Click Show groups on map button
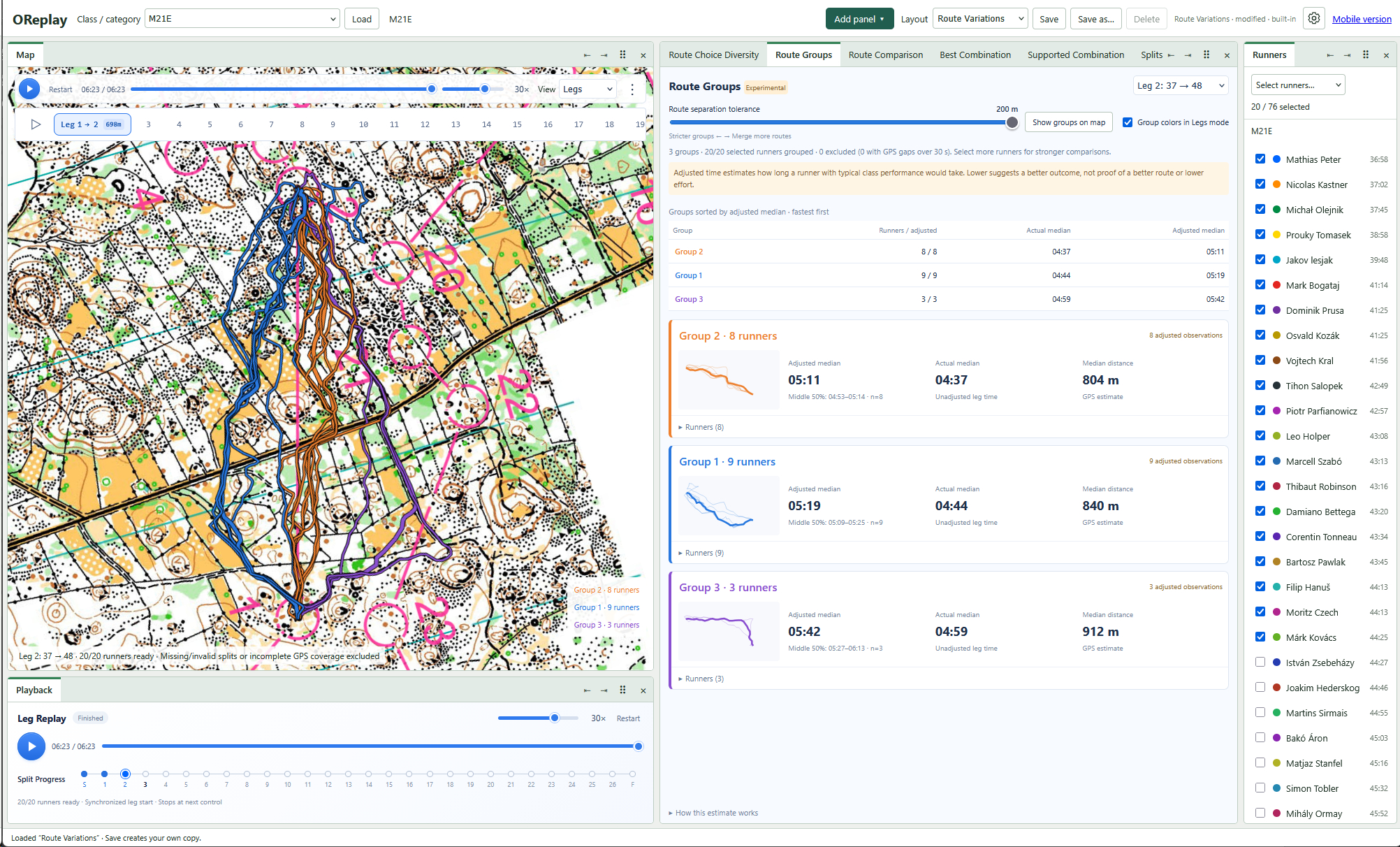The height and width of the screenshot is (847, 1400). [x=1069, y=122]
